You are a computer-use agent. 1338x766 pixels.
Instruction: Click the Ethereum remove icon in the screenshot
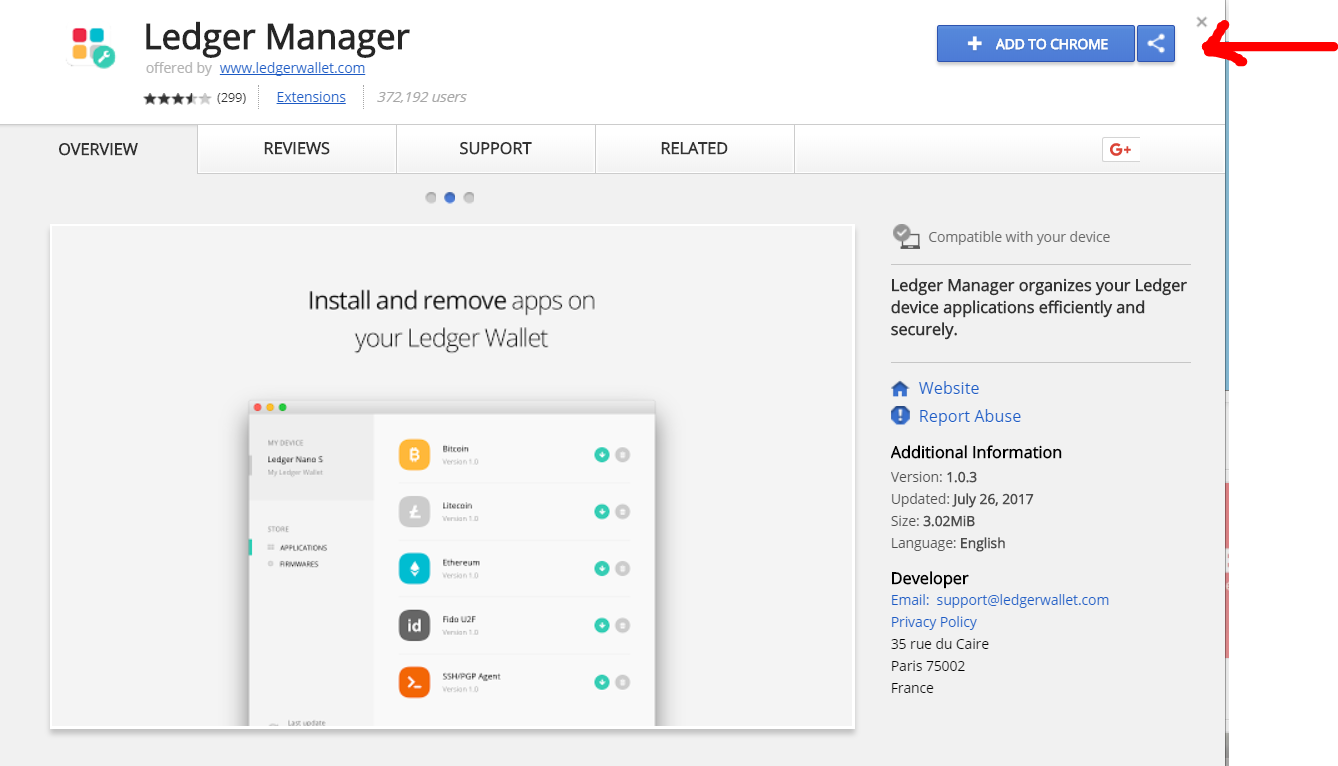pos(622,568)
